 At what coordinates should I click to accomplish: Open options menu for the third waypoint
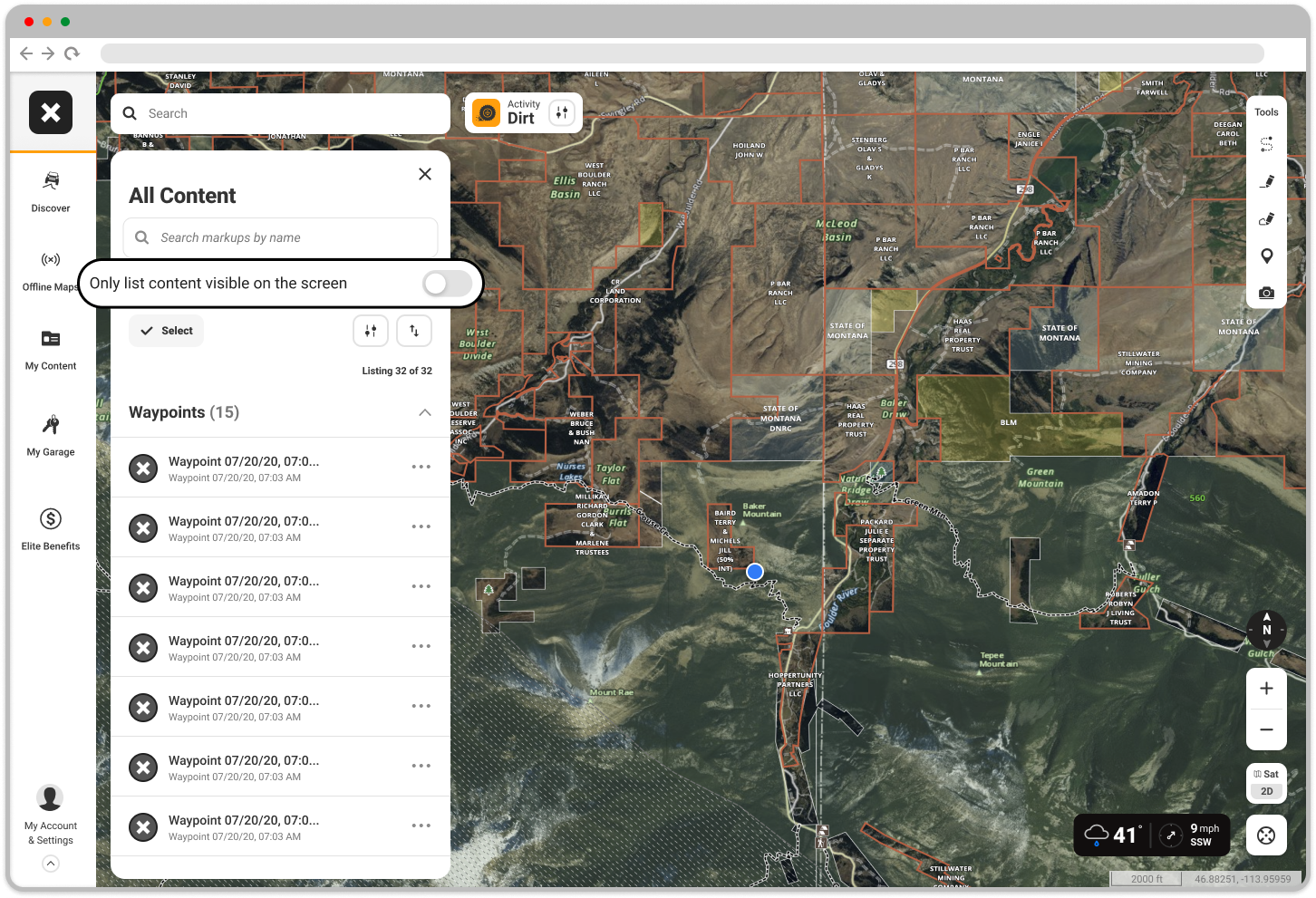click(421, 586)
